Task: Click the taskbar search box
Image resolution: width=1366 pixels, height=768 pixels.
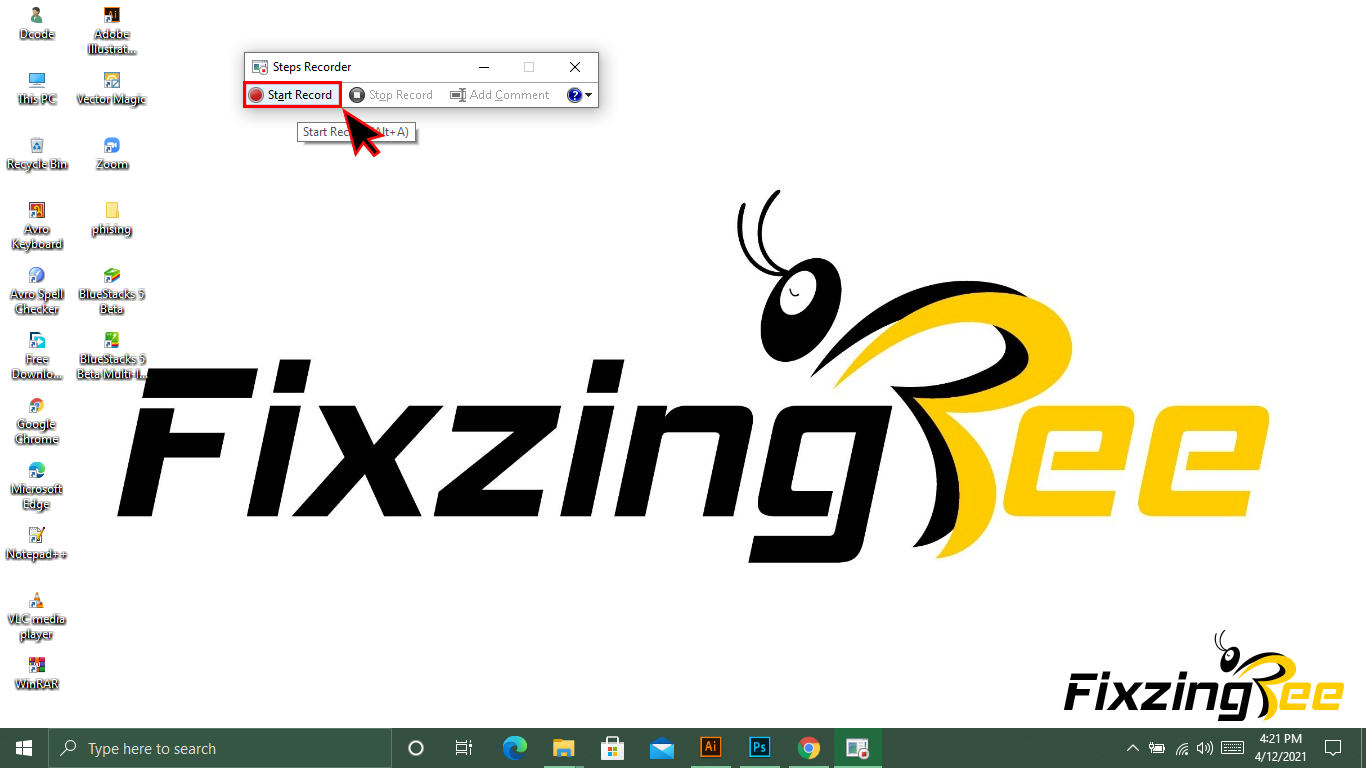Action: 220,748
